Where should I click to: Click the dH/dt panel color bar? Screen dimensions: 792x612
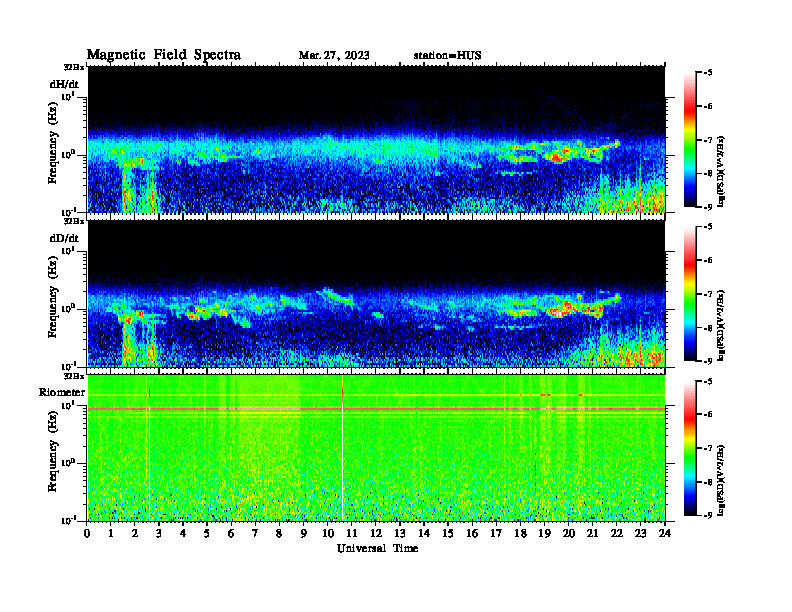tap(690, 139)
